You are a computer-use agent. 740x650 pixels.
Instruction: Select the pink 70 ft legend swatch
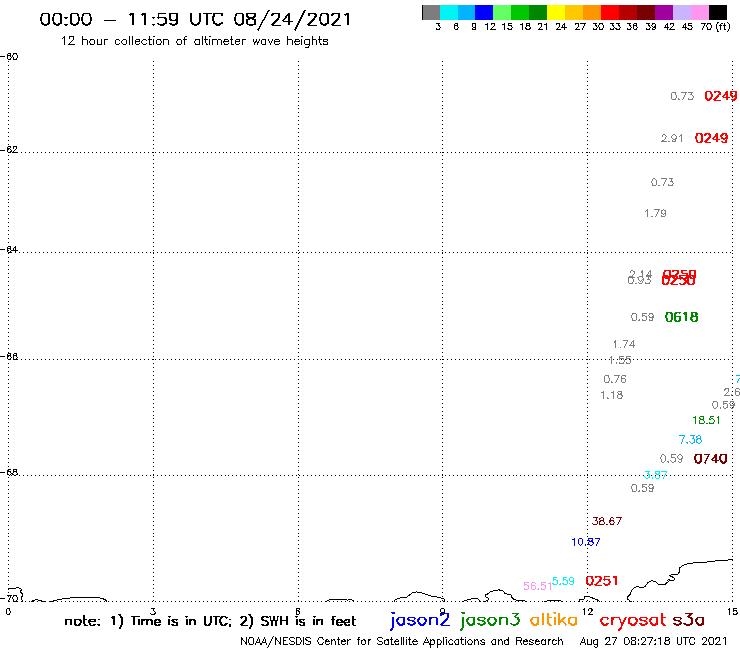point(699,12)
